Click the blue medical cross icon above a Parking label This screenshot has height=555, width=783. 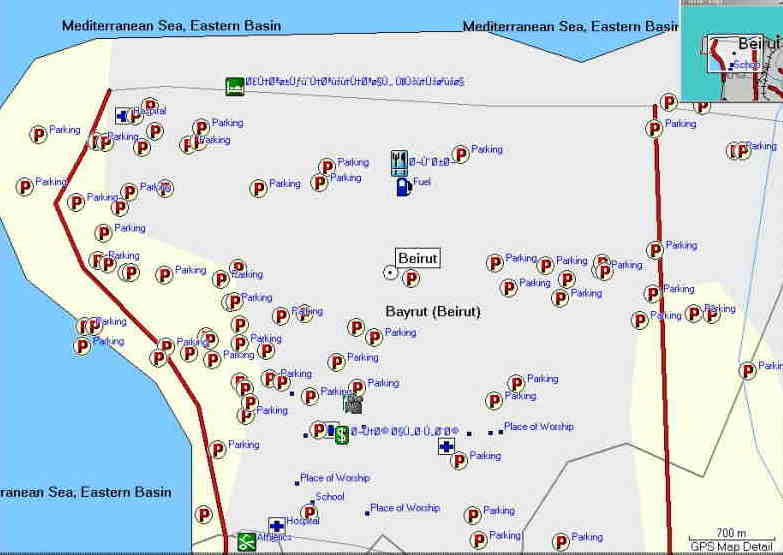click(x=446, y=446)
